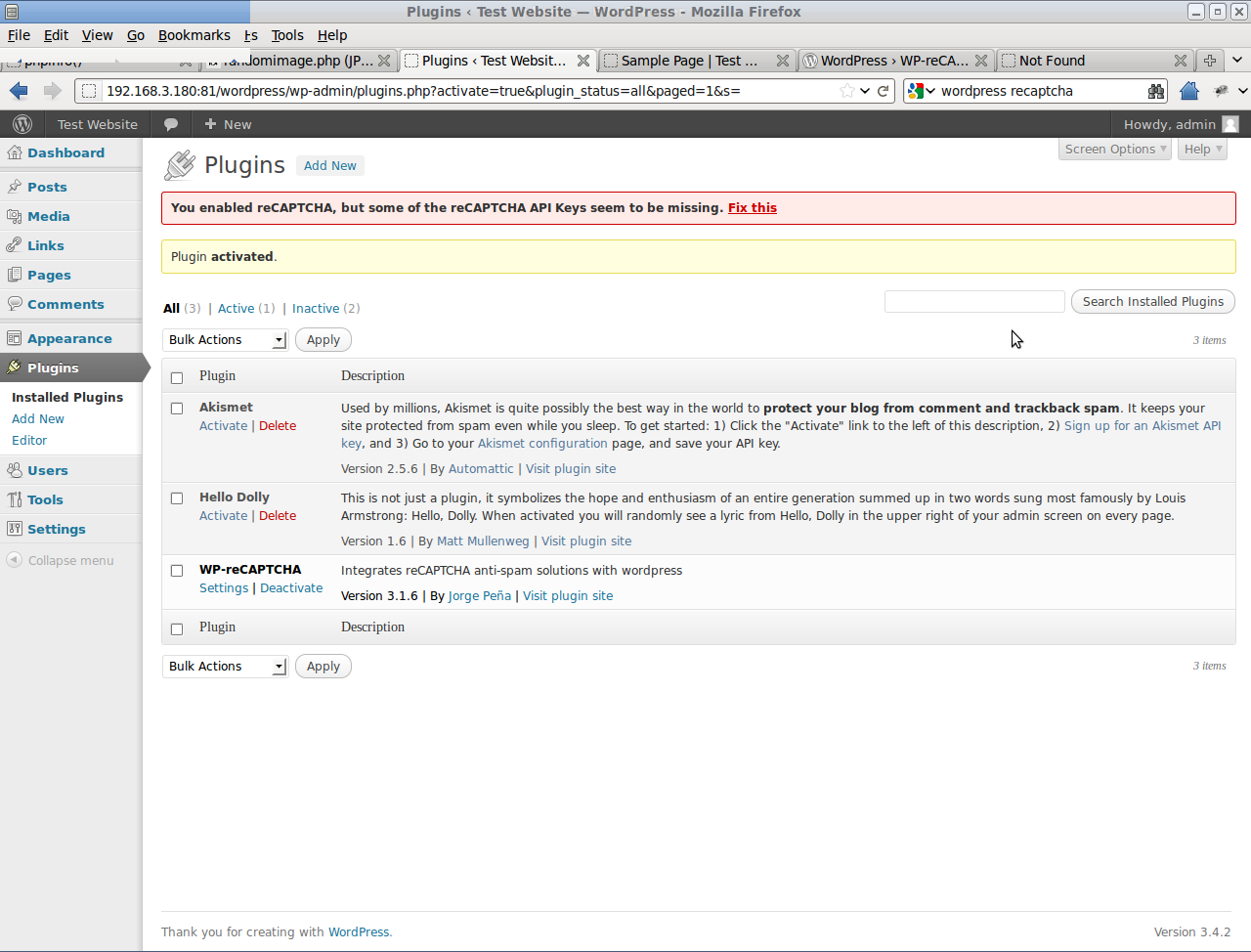
Task: Click the search binoculars icon
Action: pos(1156,91)
